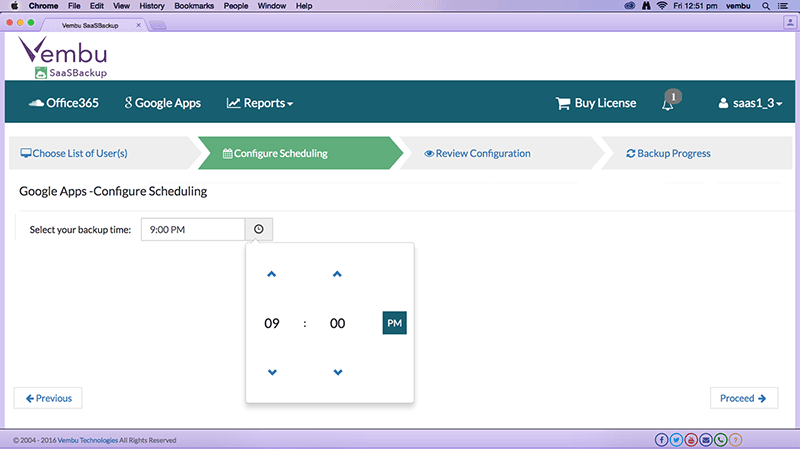Open the Help menu
Viewport: 800px width, 449px height.
304,6
